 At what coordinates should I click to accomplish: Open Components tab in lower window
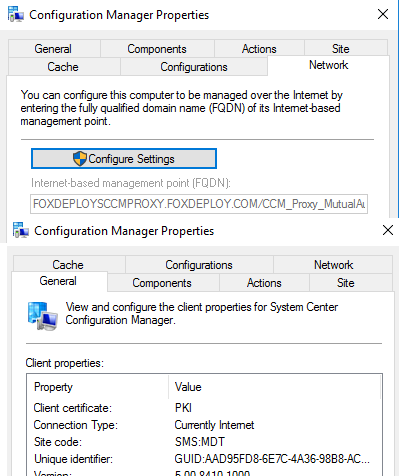point(162,283)
